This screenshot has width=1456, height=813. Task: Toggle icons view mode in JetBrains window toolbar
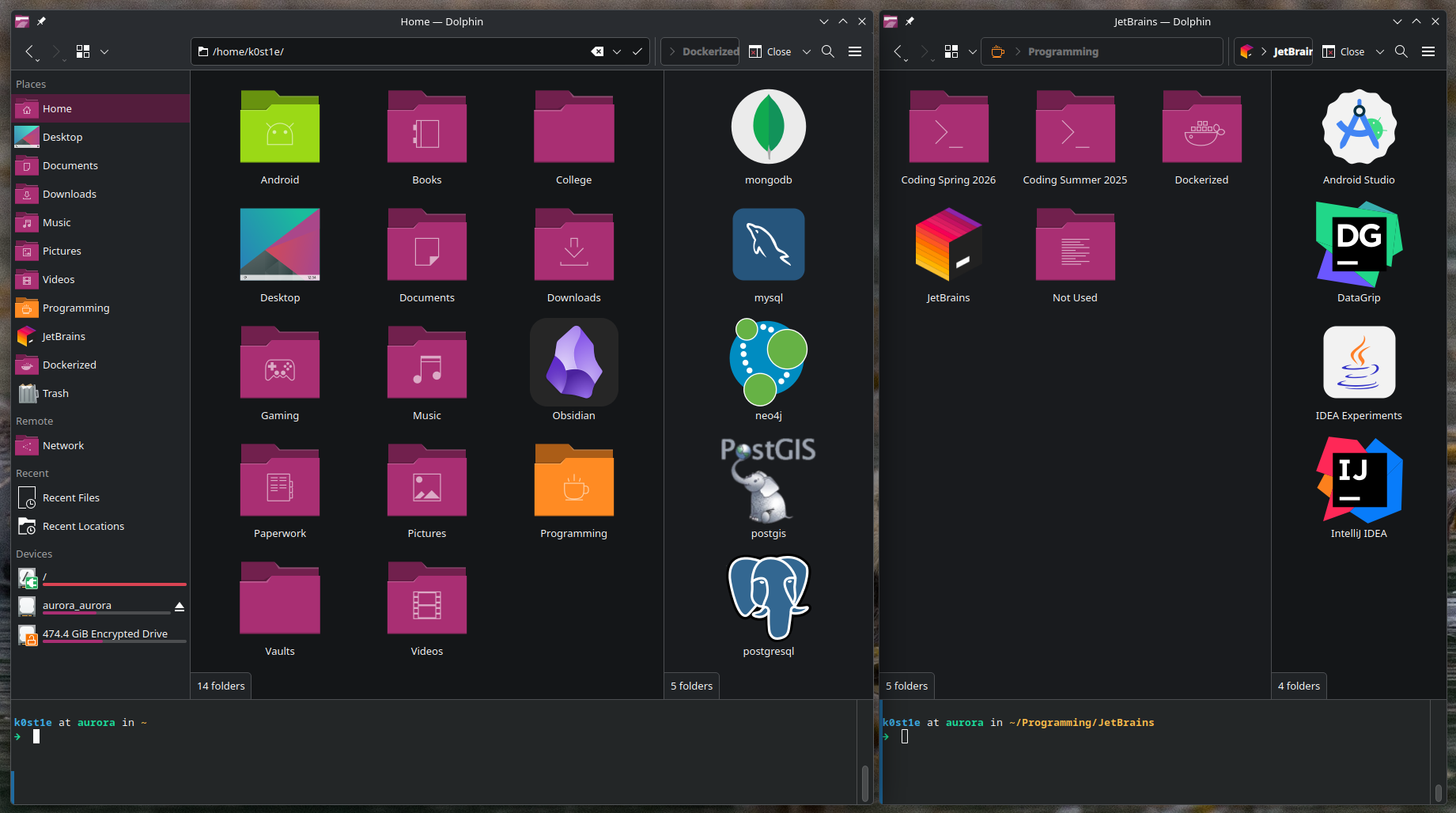coord(951,51)
